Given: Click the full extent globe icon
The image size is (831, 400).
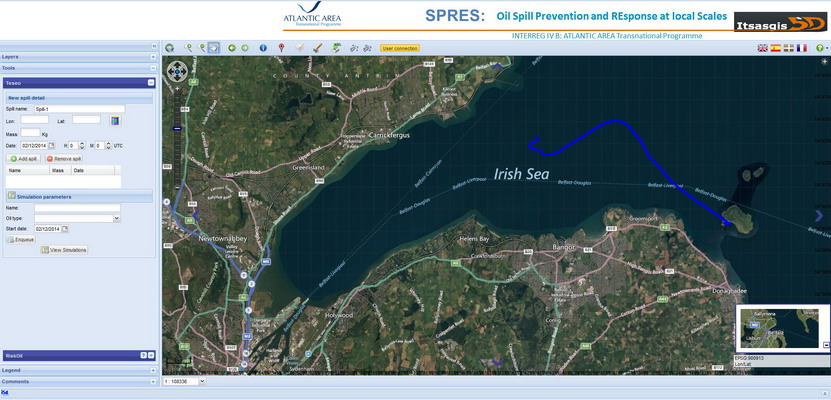Looking at the screenshot, I should pos(170,47).
